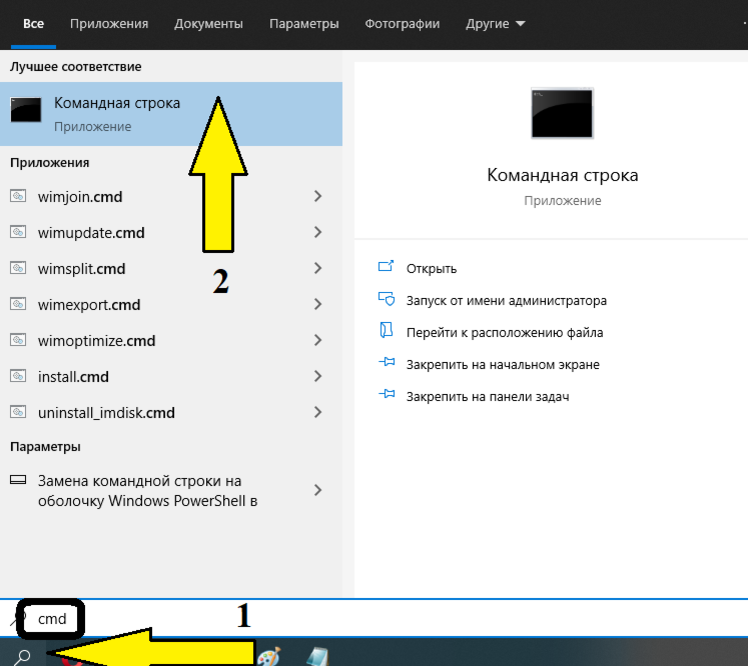Click the large Командная строка preview icon
This screenshot has height=666, width=748.
562,113
